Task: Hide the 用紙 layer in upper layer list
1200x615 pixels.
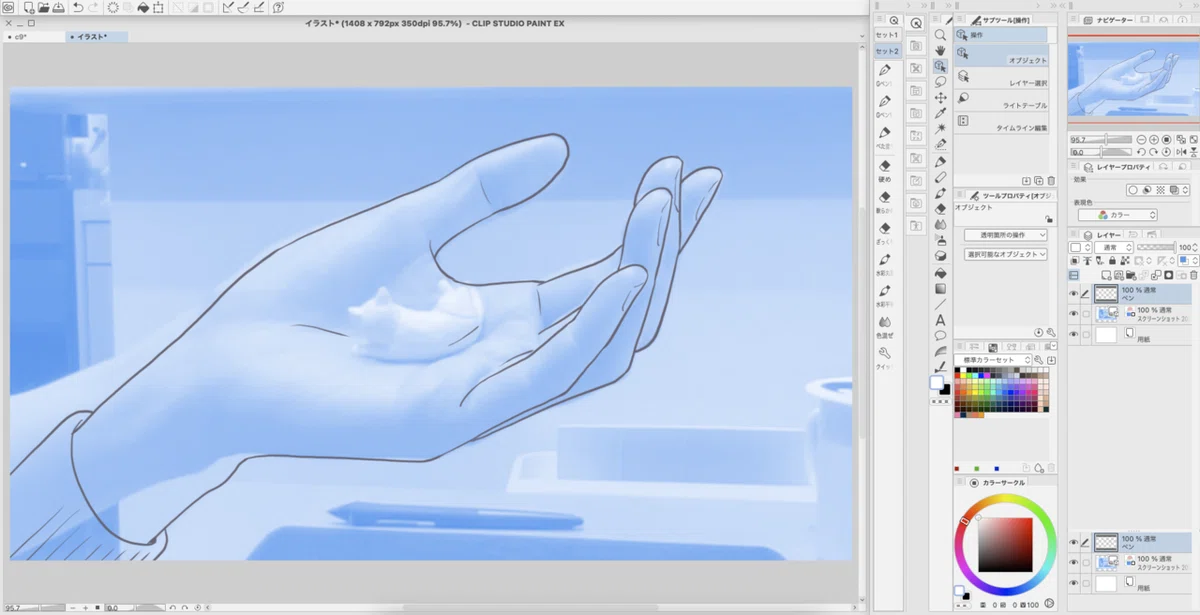Action: click(x=1073, y=335)
